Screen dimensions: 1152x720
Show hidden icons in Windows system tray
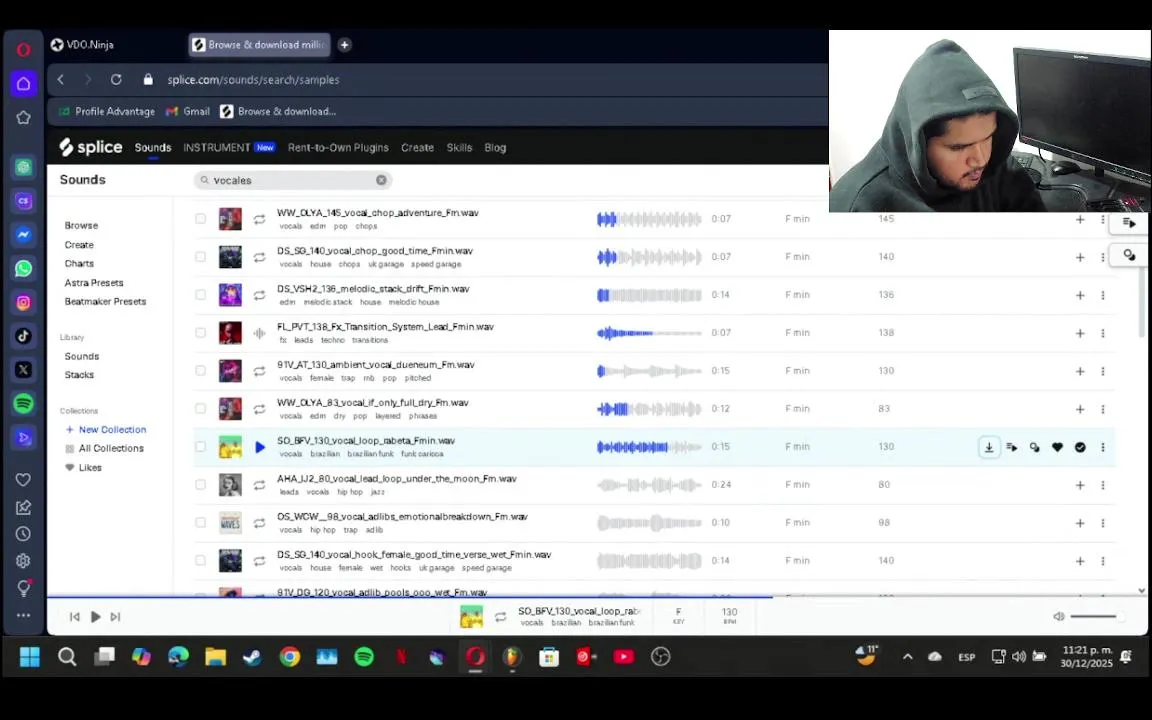point(907,657)
